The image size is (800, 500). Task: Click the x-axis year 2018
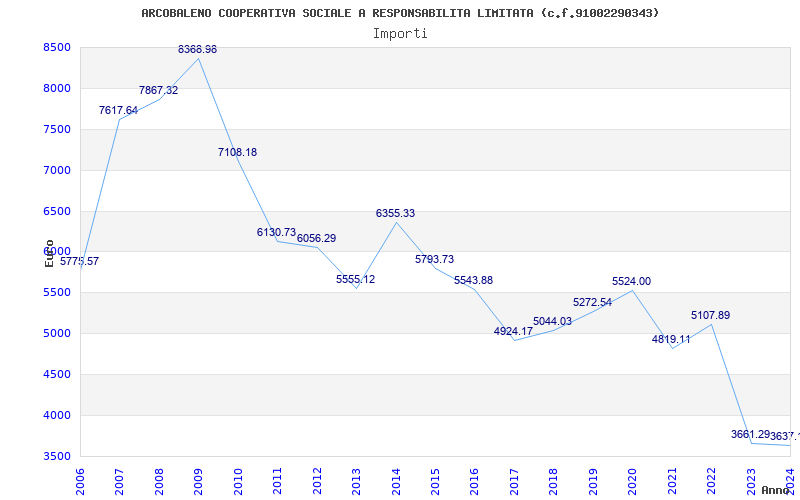554,481
